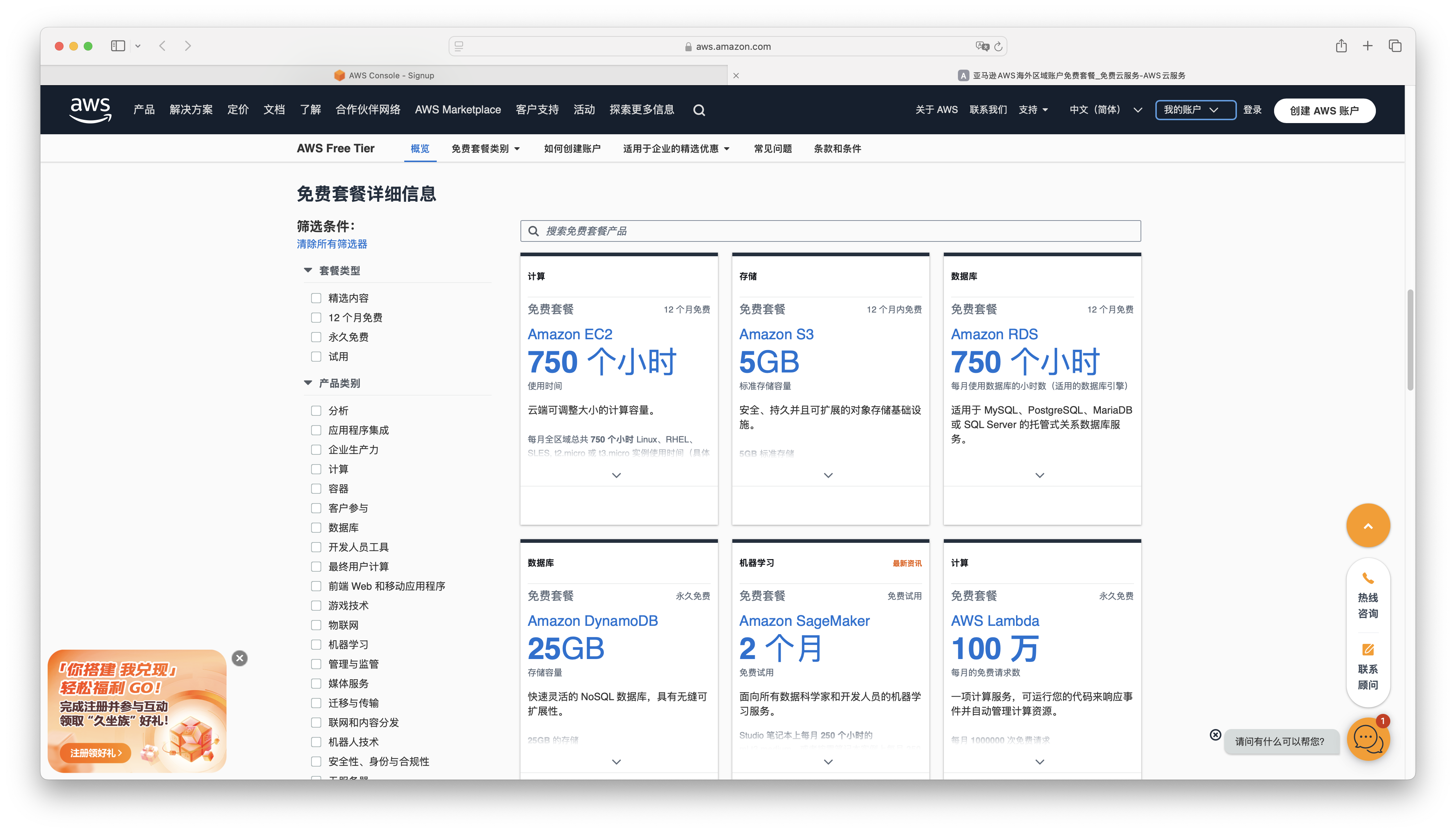
Task: Open the 中文（简体） language dropdown
Action: coord(1105,110)
